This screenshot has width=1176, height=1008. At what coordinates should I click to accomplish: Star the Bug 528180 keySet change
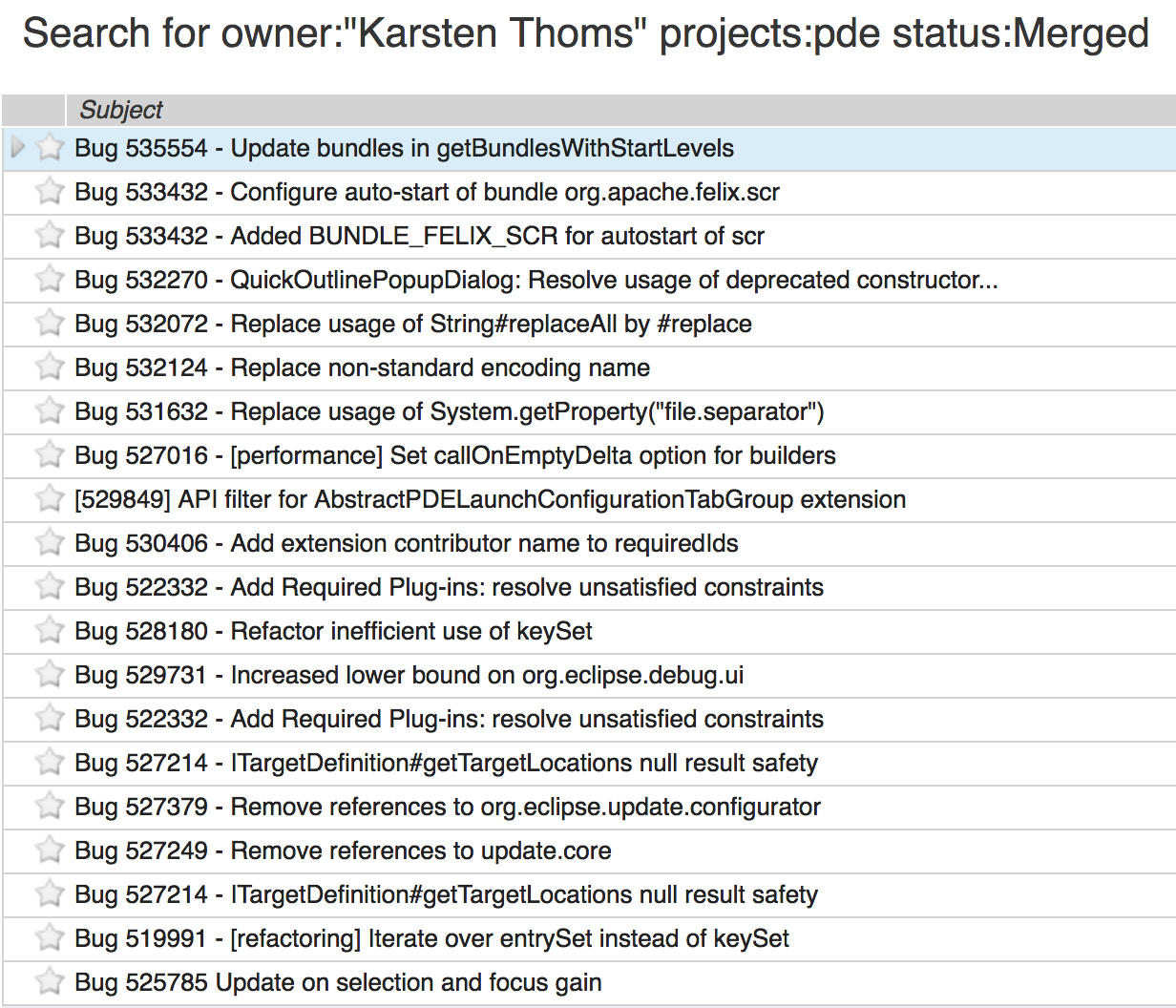pos(50,631)
